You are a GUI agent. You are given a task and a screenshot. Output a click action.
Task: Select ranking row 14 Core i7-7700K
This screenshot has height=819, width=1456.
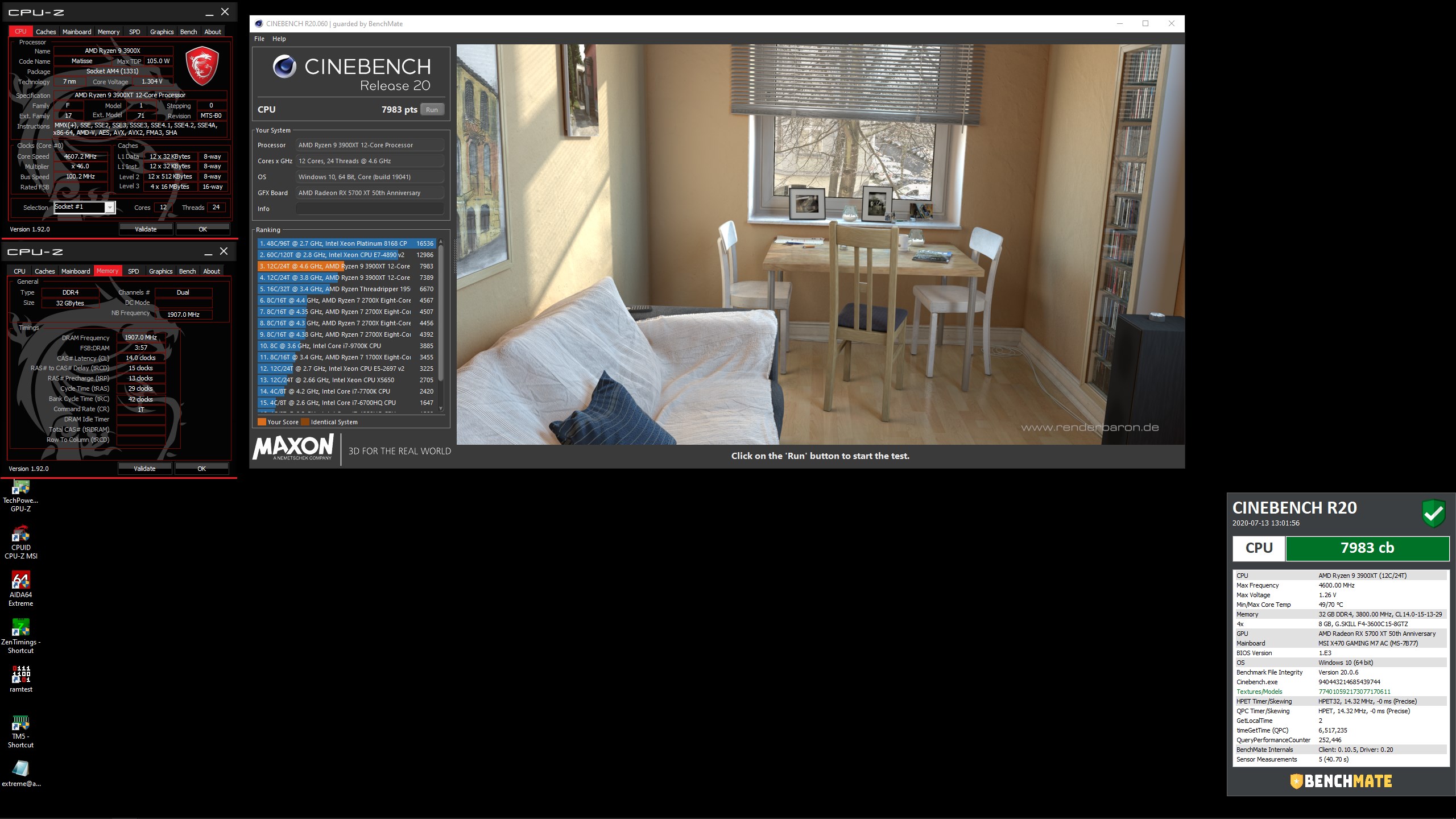(346, 391)
